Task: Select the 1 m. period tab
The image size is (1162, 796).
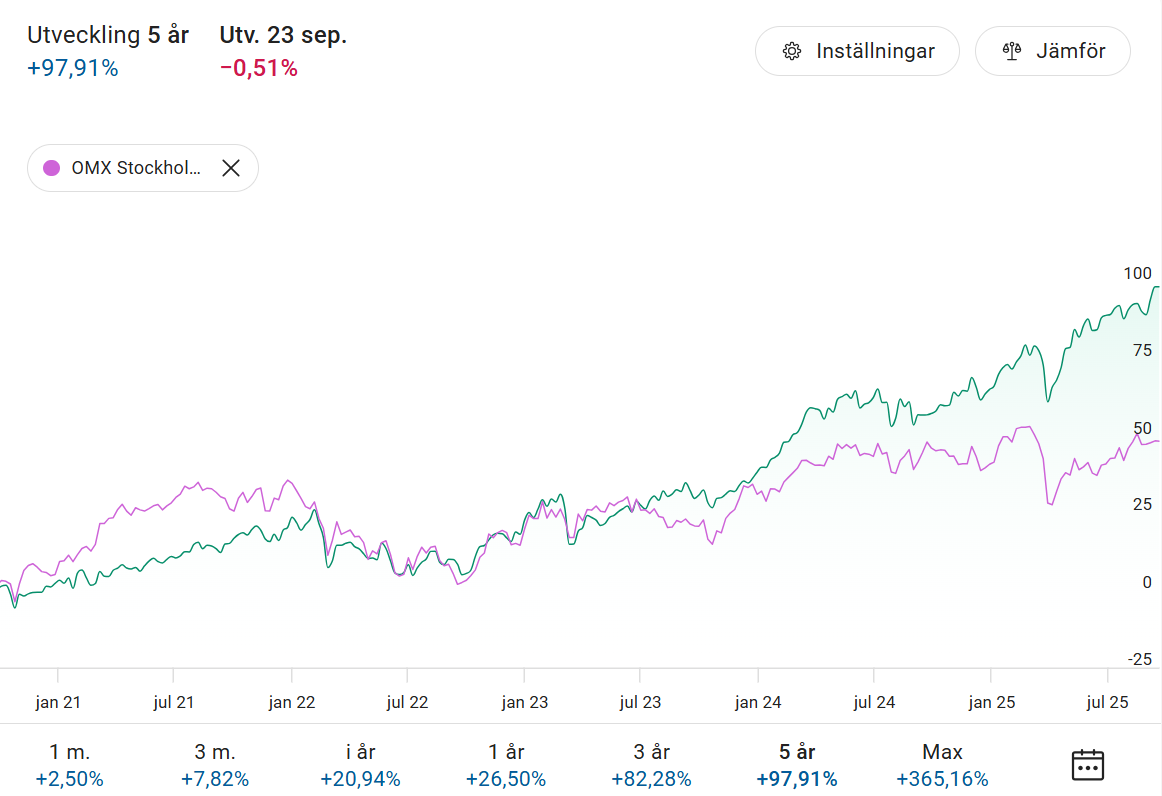Action: (69, 765)
